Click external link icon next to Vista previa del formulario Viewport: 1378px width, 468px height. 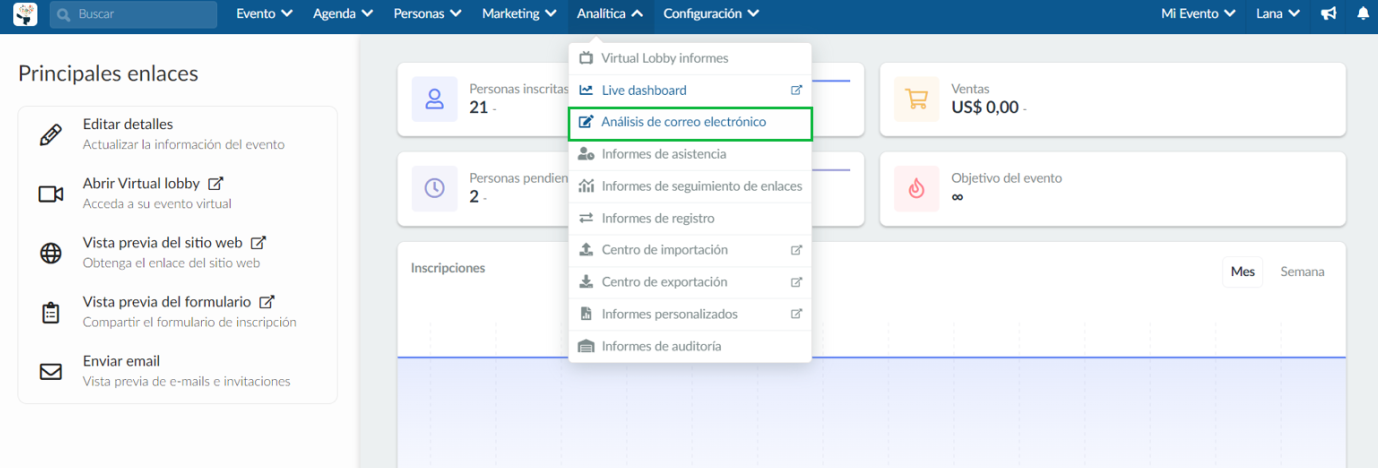tap(267, 301)
